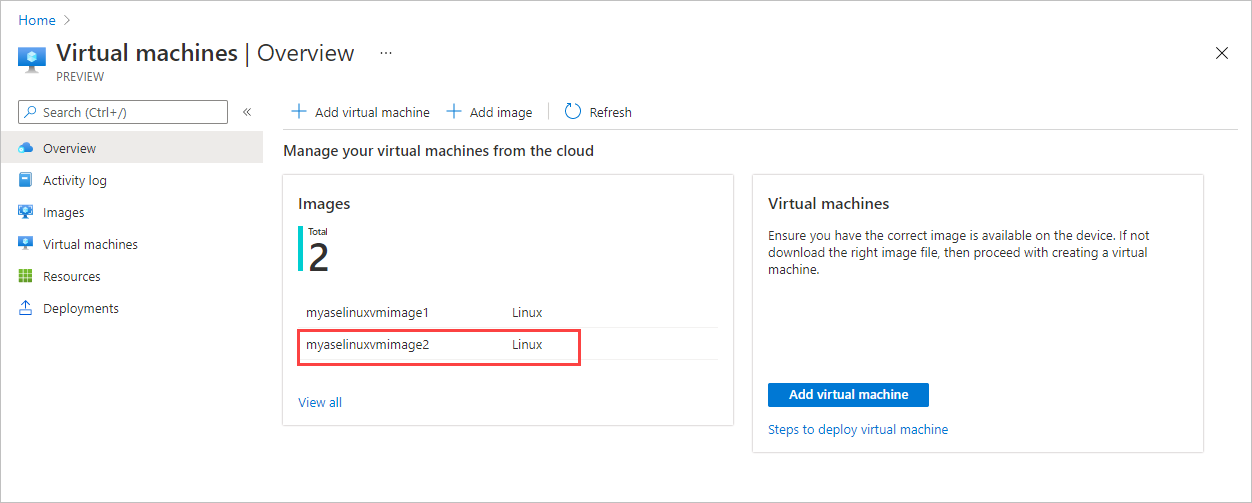The height and width of the screenshot is (503, 1252).
Task: Collapse the sidebar with double chevron
Action: click(247, 112)
